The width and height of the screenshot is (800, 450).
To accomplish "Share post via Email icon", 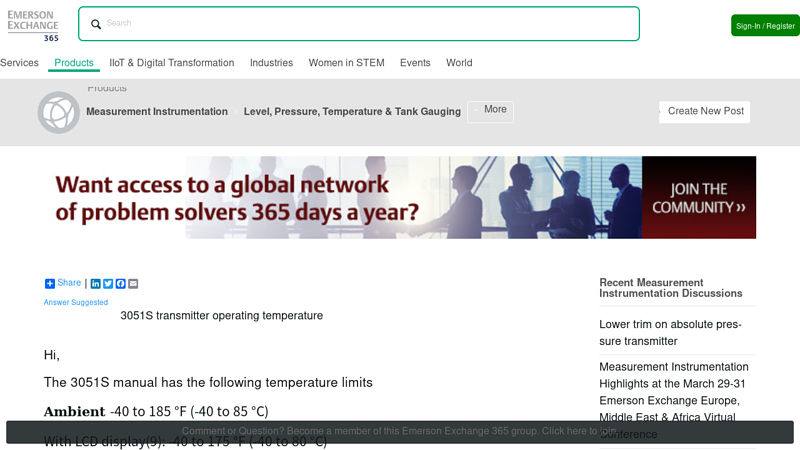I will coord(133,284).
